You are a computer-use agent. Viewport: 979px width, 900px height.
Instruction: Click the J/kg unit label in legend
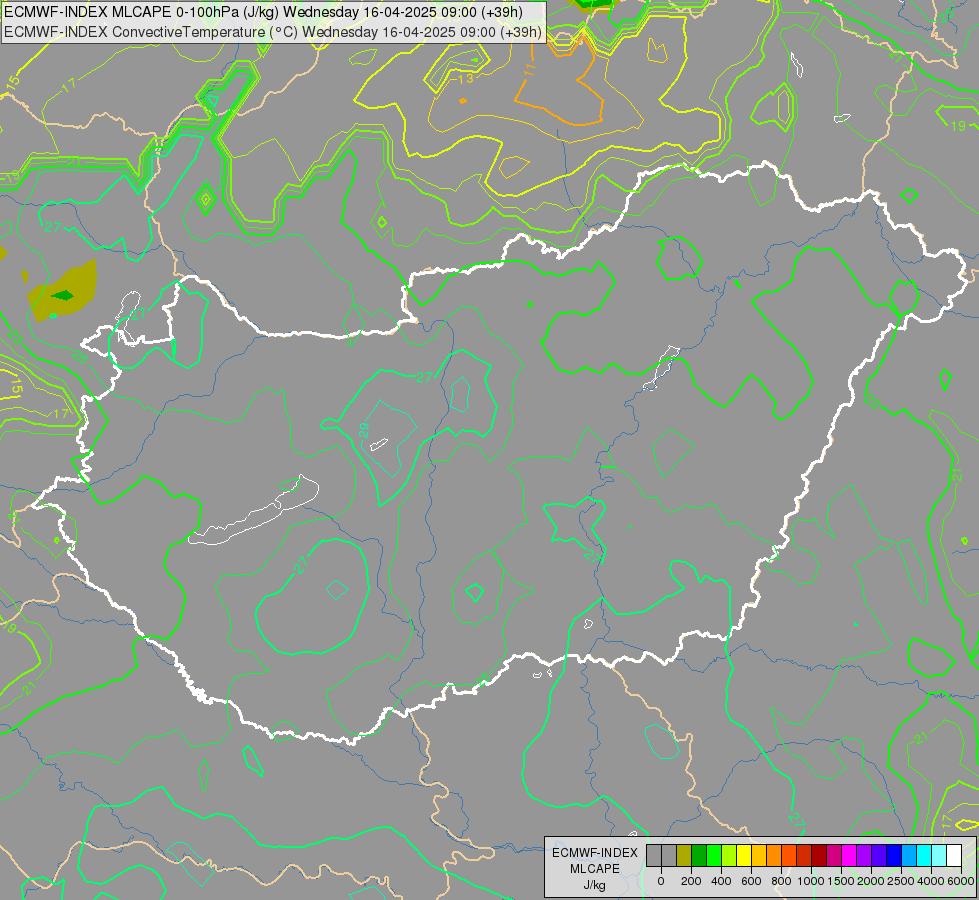pyautogui.click(x=595, y=886)
